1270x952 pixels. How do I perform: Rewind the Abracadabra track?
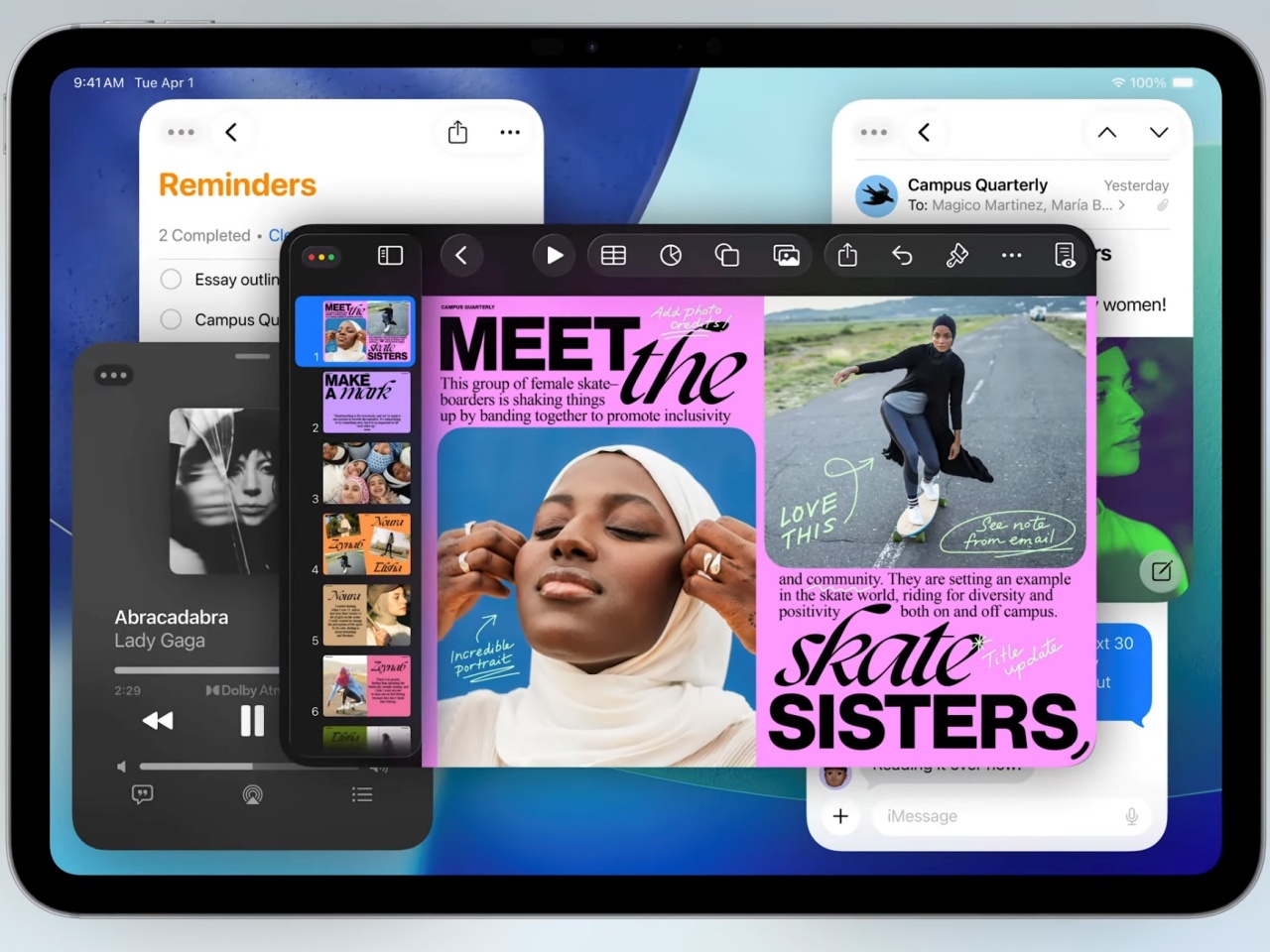click(x=158, y=721)
